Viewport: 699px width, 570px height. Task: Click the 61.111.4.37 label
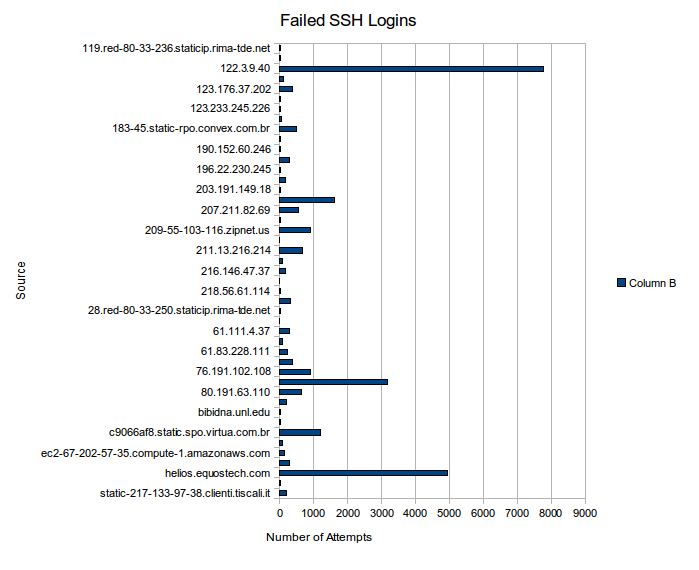tap(241, 331)
